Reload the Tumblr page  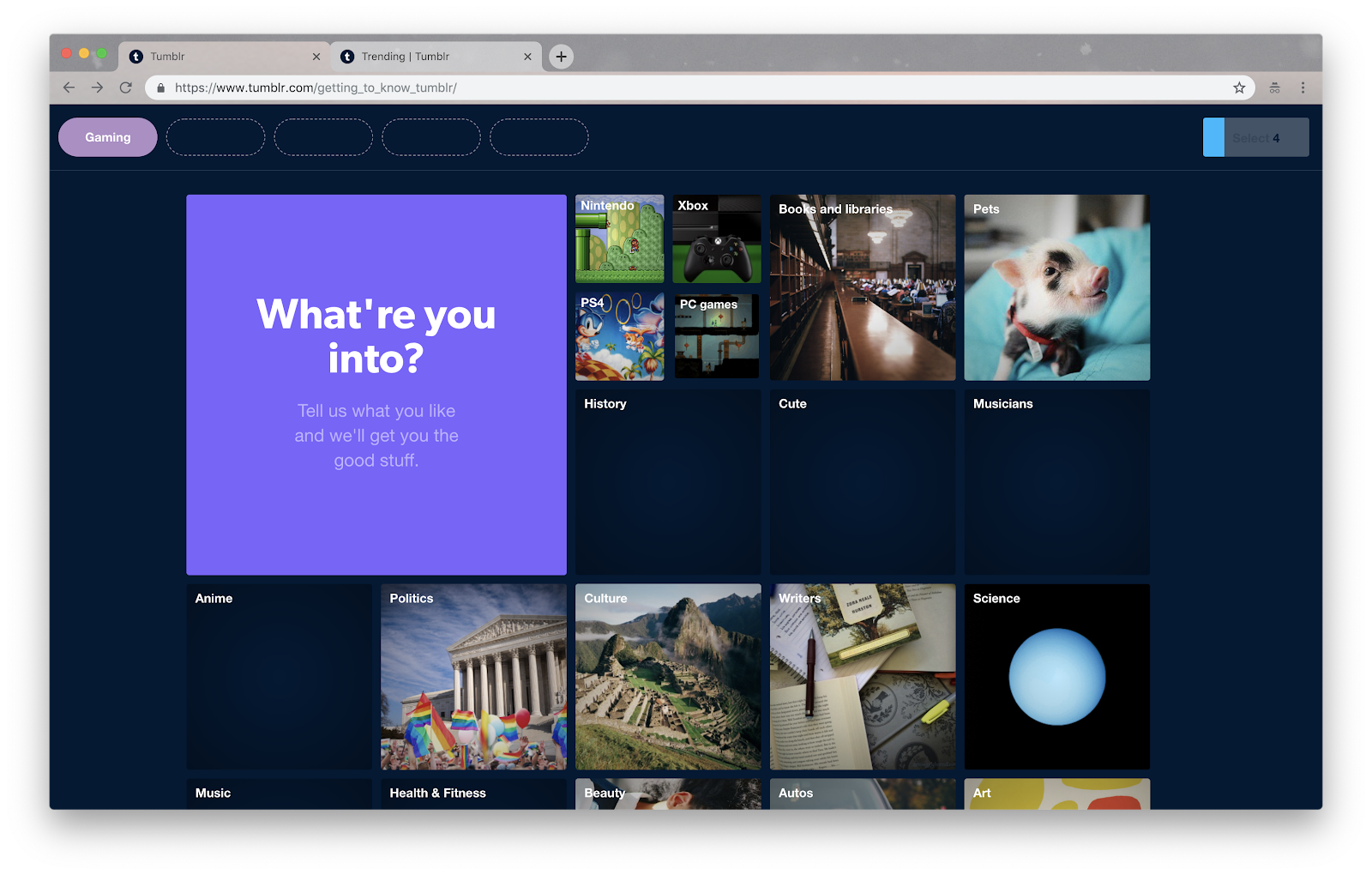pos(126,87)
